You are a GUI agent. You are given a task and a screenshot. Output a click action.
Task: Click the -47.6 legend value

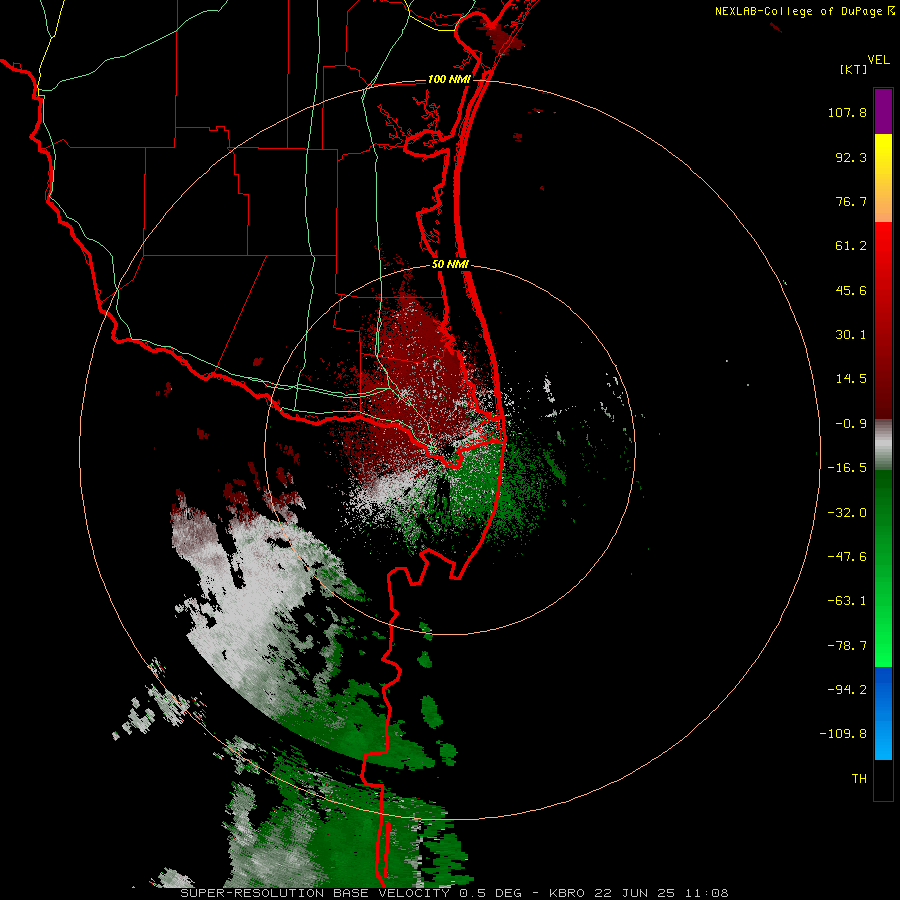pyautogui.click(x=847, y=557)
